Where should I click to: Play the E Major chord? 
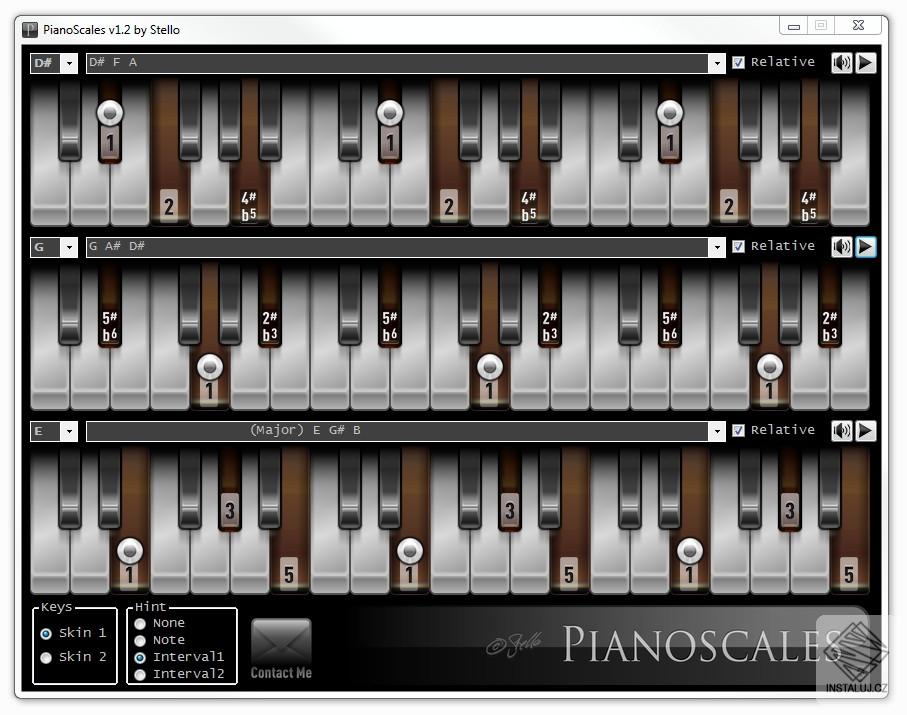(865, 431)
